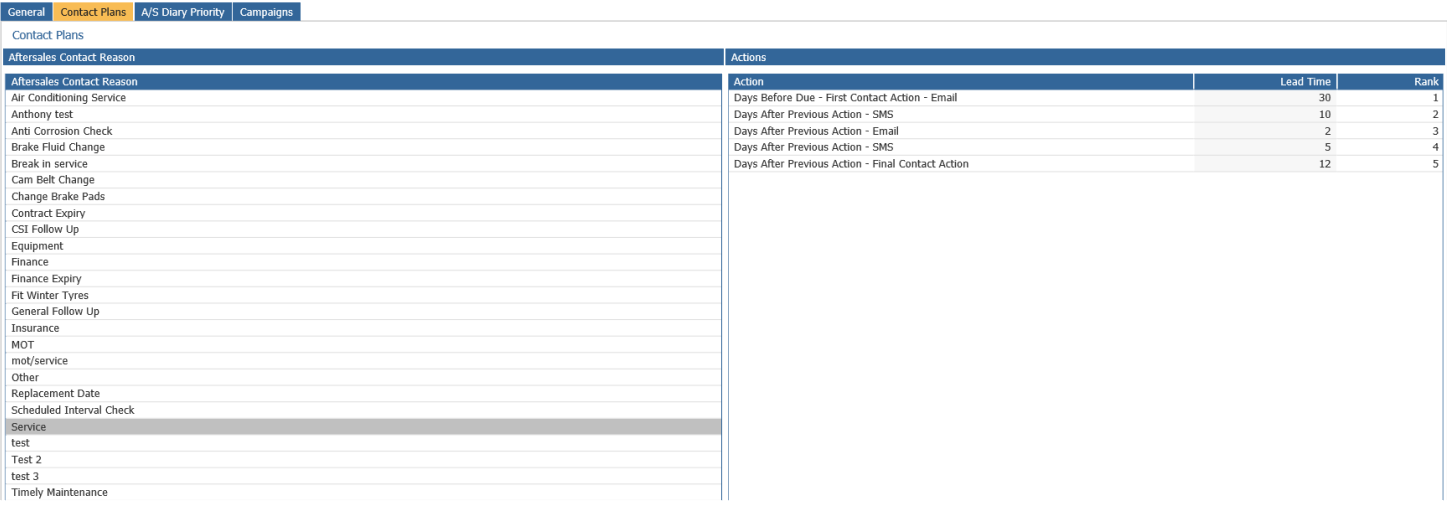Viewport: 1447px width, 508px height.
Task: Select the Finance contact reason
Action: pyautogui.click(x=363, y=262)
